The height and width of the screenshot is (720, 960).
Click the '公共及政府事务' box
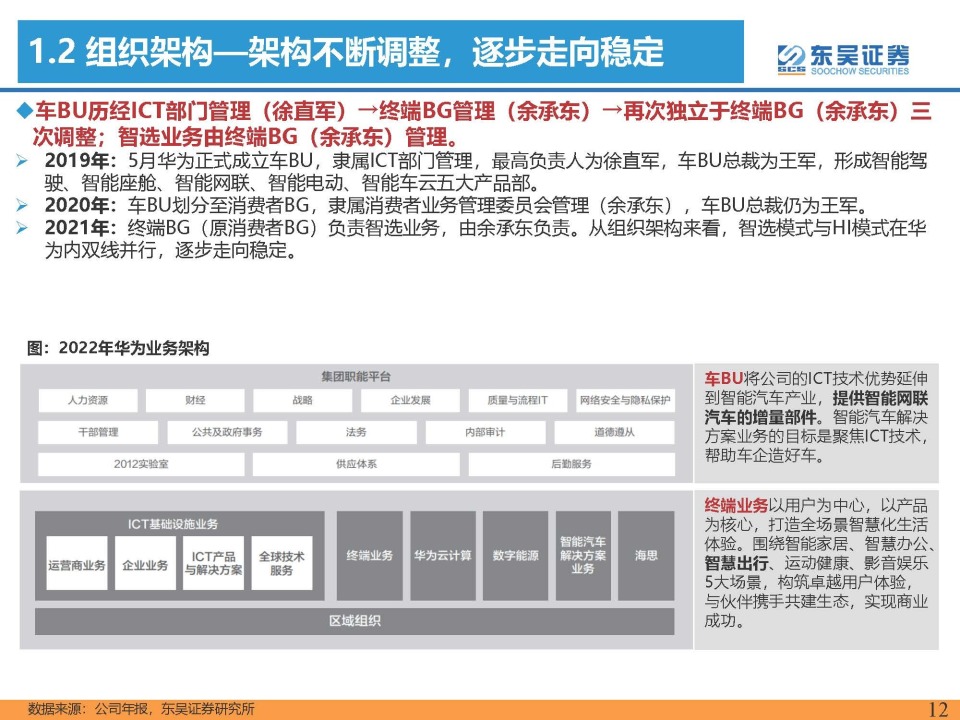(x=227, y=432)
